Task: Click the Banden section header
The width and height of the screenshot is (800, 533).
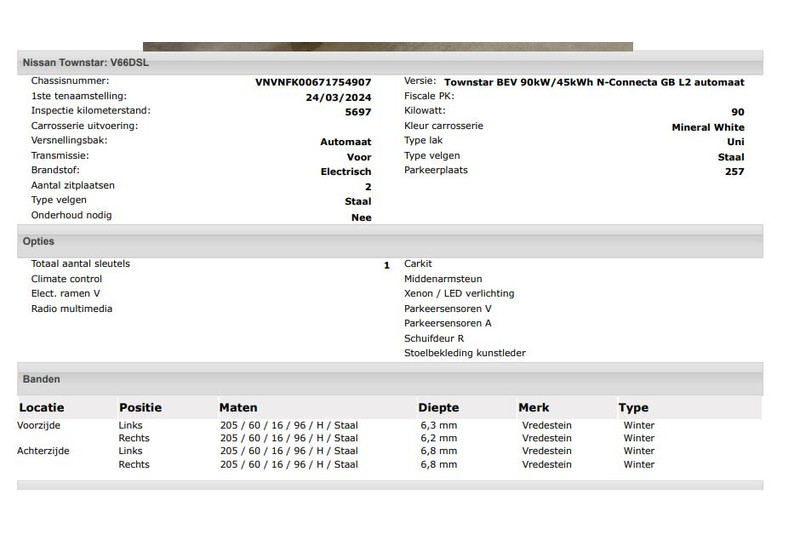Action: click(x=41, y=379)
